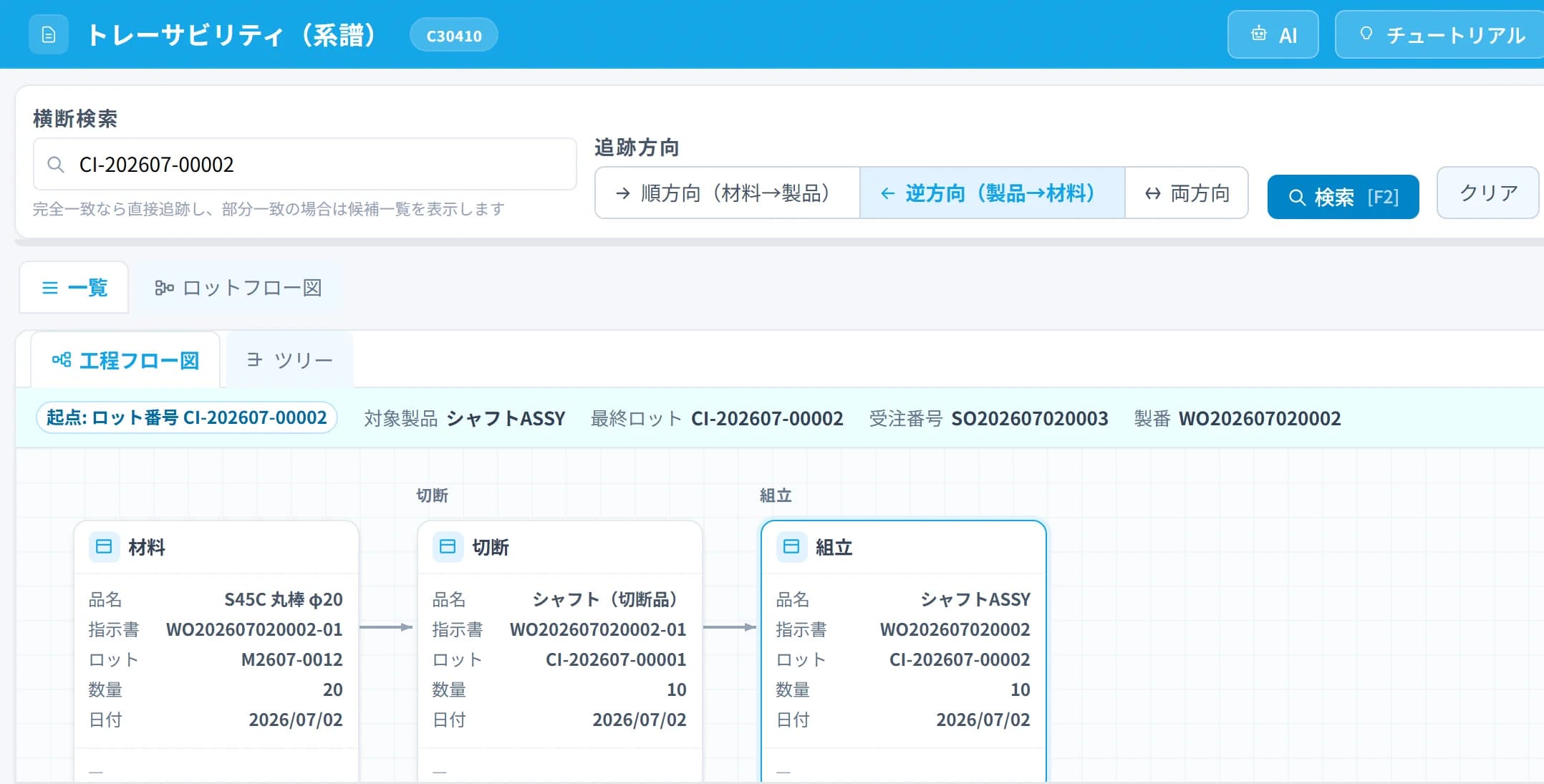The width and height of the screenshot is (1544, 784).
Task: Click the card icon in the 切断 node header
Action: pos(448,547)
